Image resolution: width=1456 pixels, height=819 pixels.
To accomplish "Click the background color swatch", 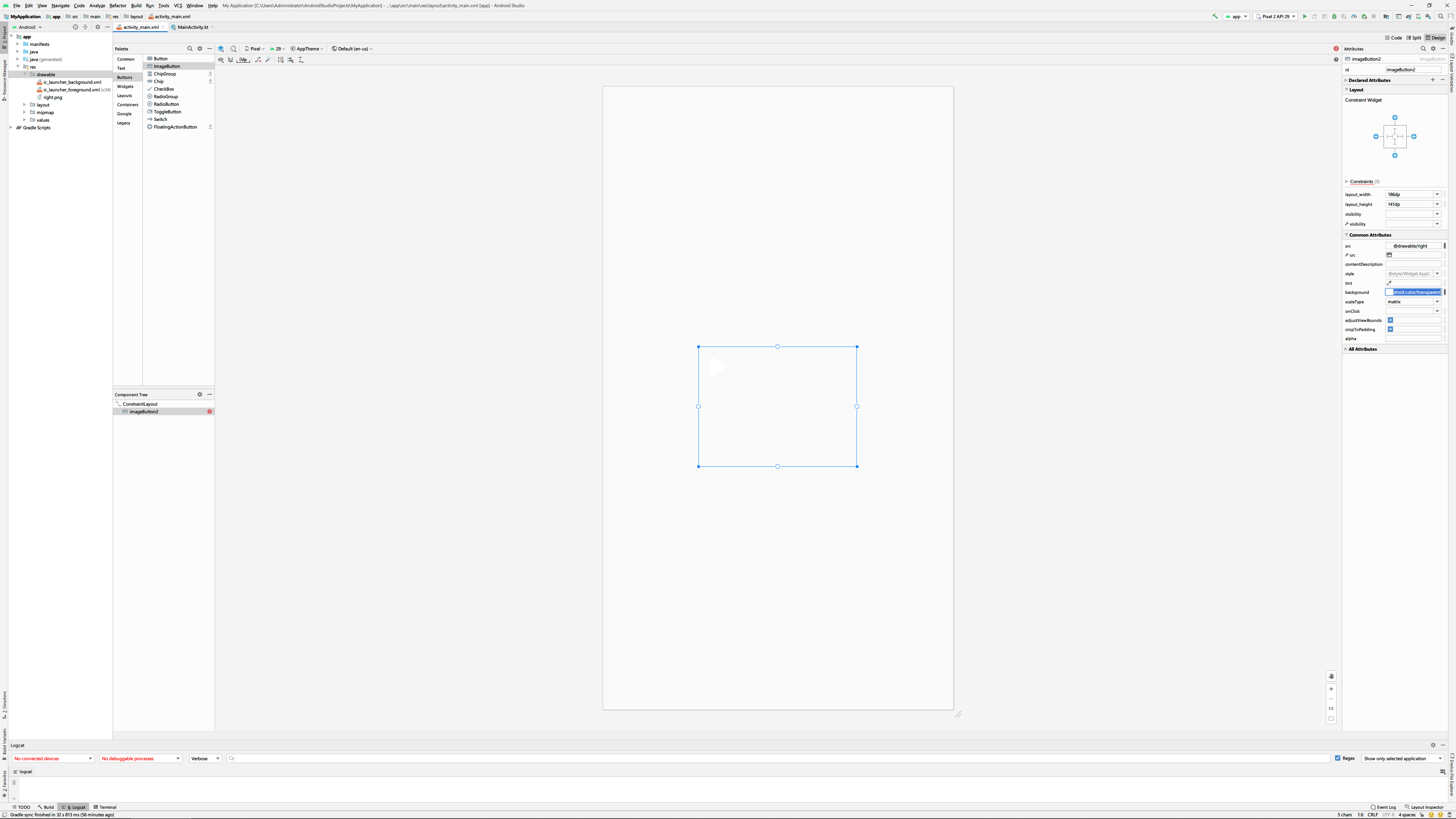I will coord(1389,292).
